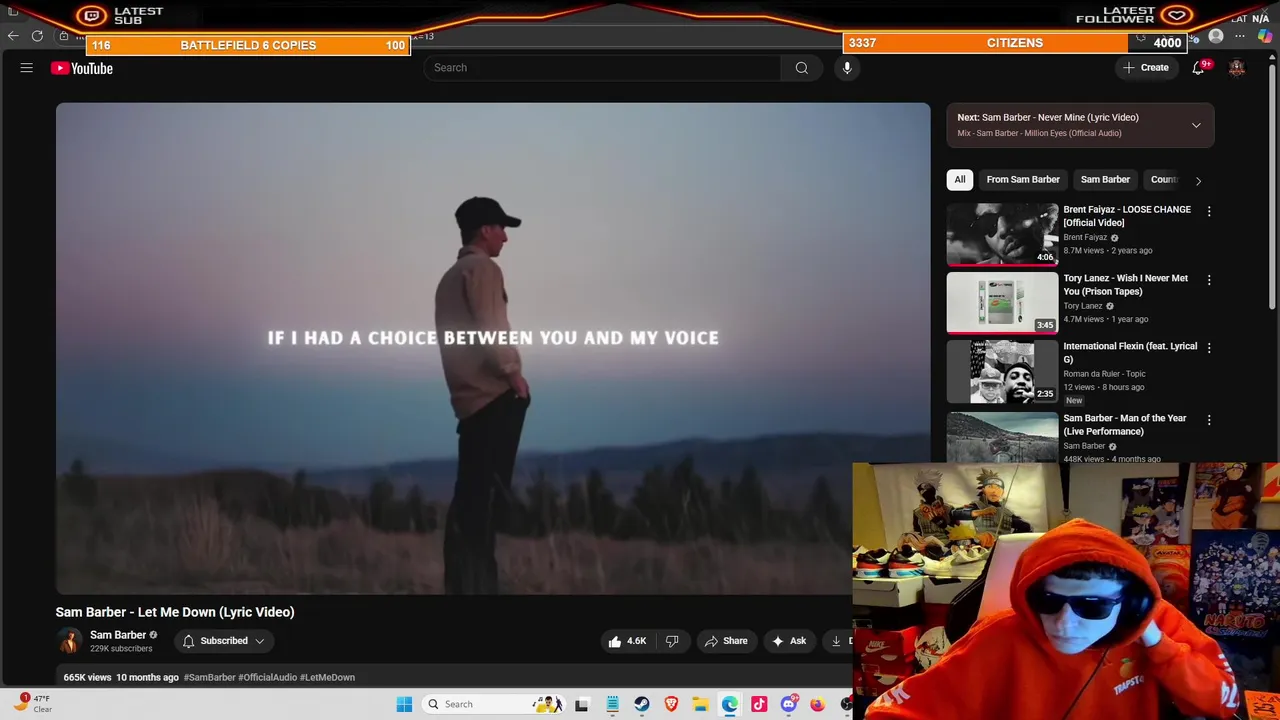
Task: Open the International Flexin thumbnail
Action: click(x=1002, y=371)
